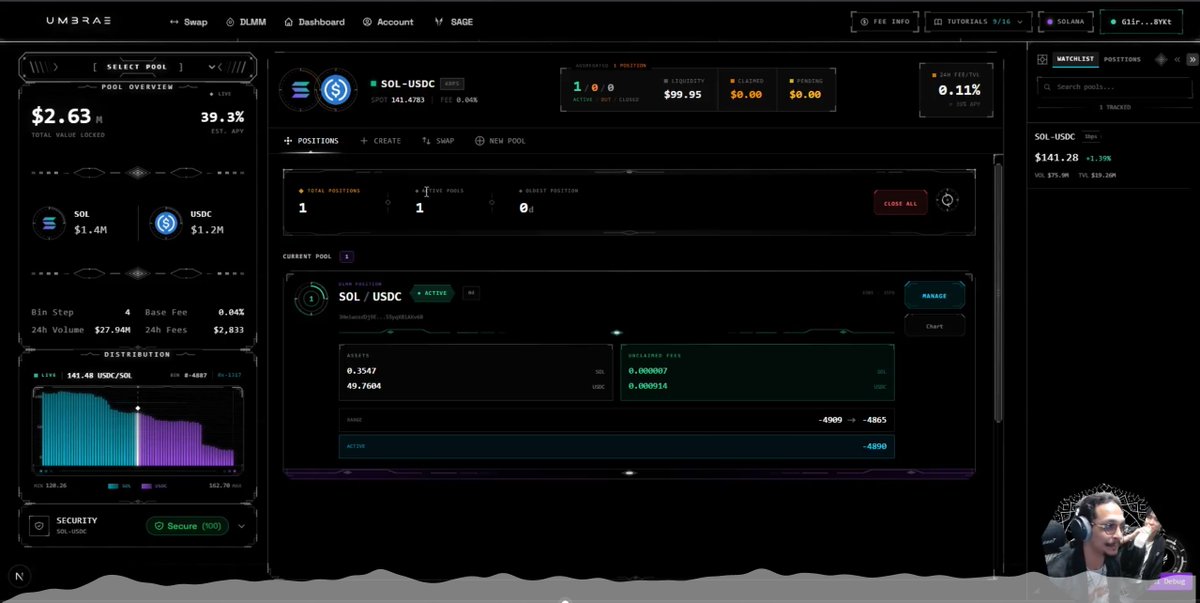Select the Positions tab in right sidebar
This screenshot has height=603, width=1200.
1122,59
